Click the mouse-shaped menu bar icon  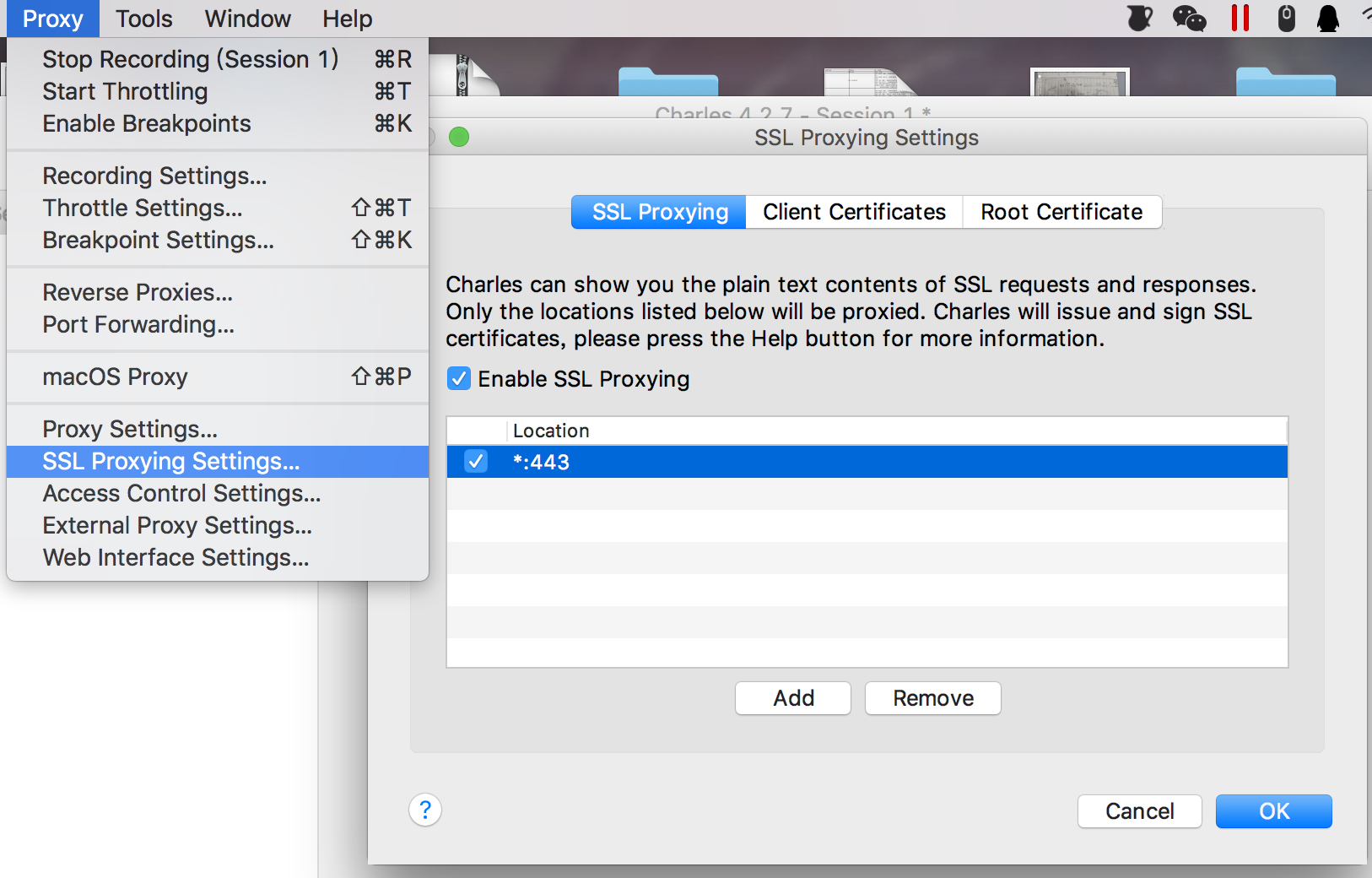coord(1286,18)
